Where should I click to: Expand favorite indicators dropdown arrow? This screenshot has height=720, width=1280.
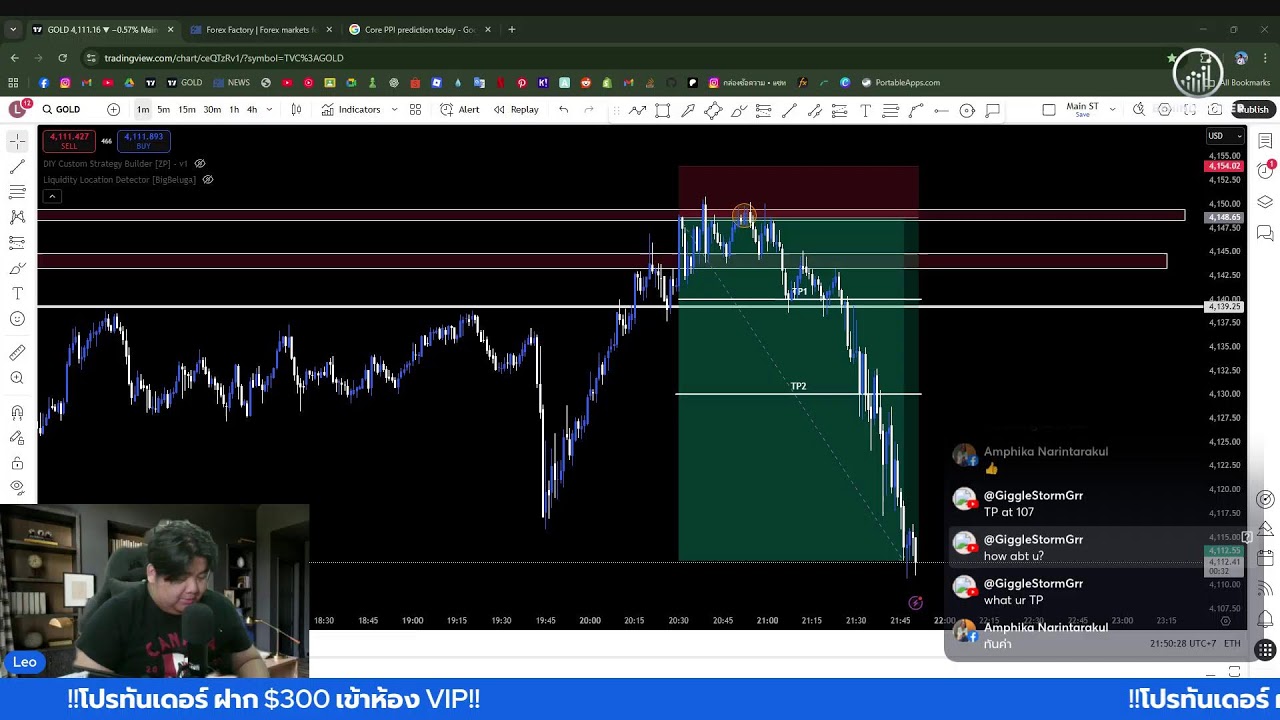pyautogui.click(x=394, y=109)
